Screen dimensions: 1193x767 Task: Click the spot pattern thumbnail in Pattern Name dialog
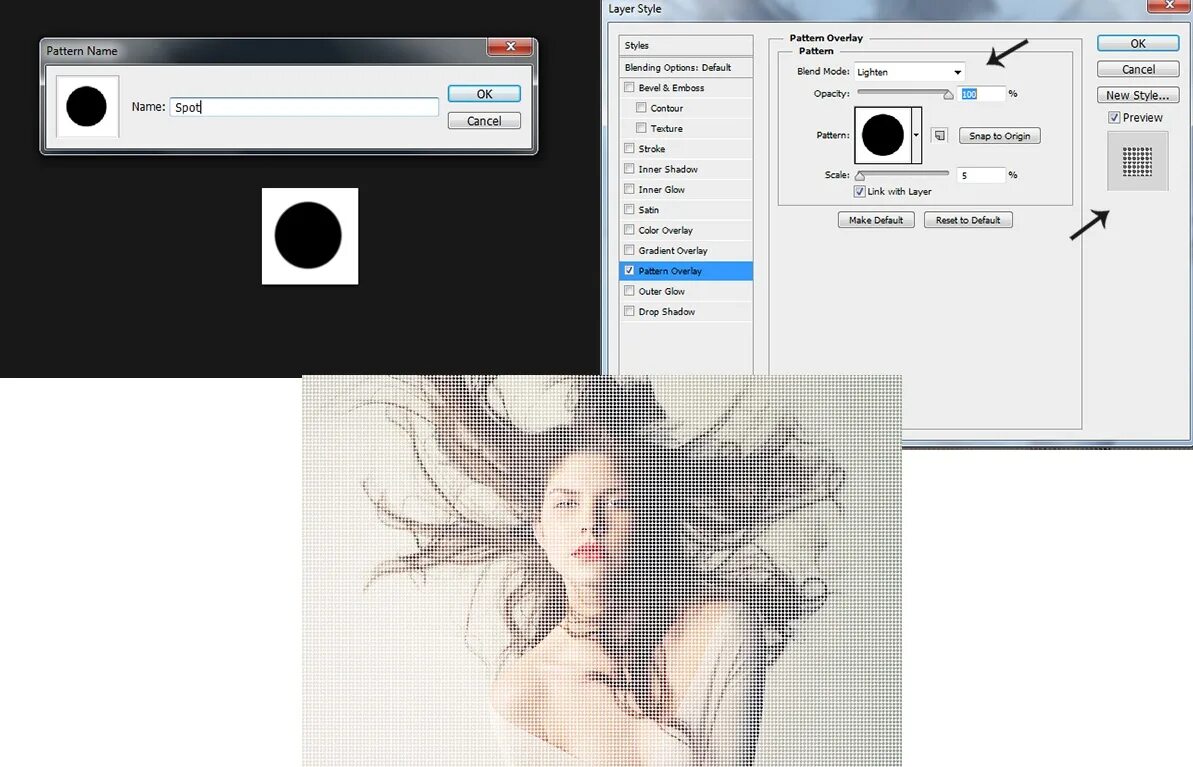click(x=87, y=106)
